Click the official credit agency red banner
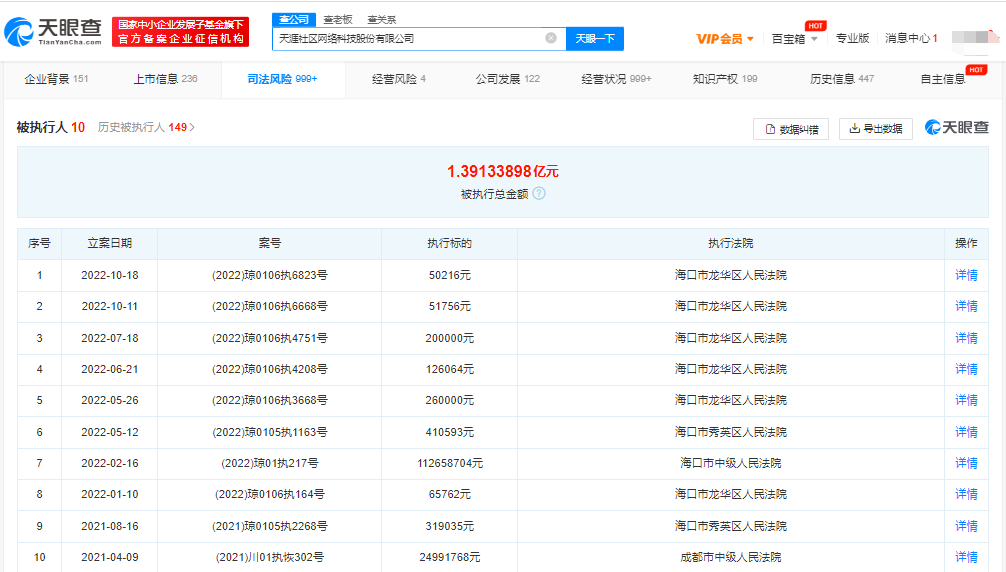The width and height of the screenshot is (1006, 572). tap(180, 32)
